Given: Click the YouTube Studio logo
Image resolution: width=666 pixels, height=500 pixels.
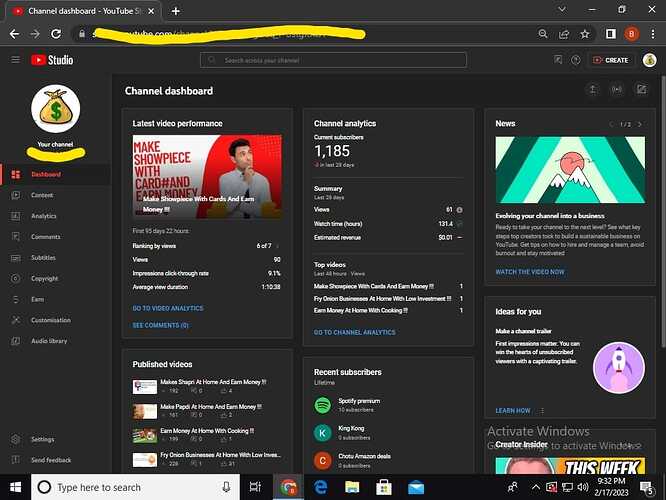Looking at the screenshot, I should (x=52, y=60).
